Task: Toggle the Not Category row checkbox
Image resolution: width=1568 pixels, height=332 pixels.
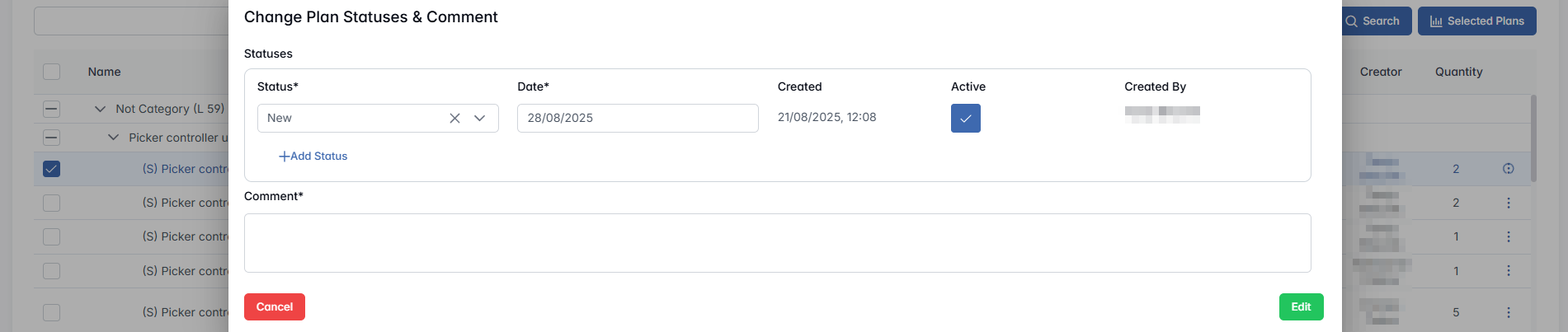Action: 51,109
